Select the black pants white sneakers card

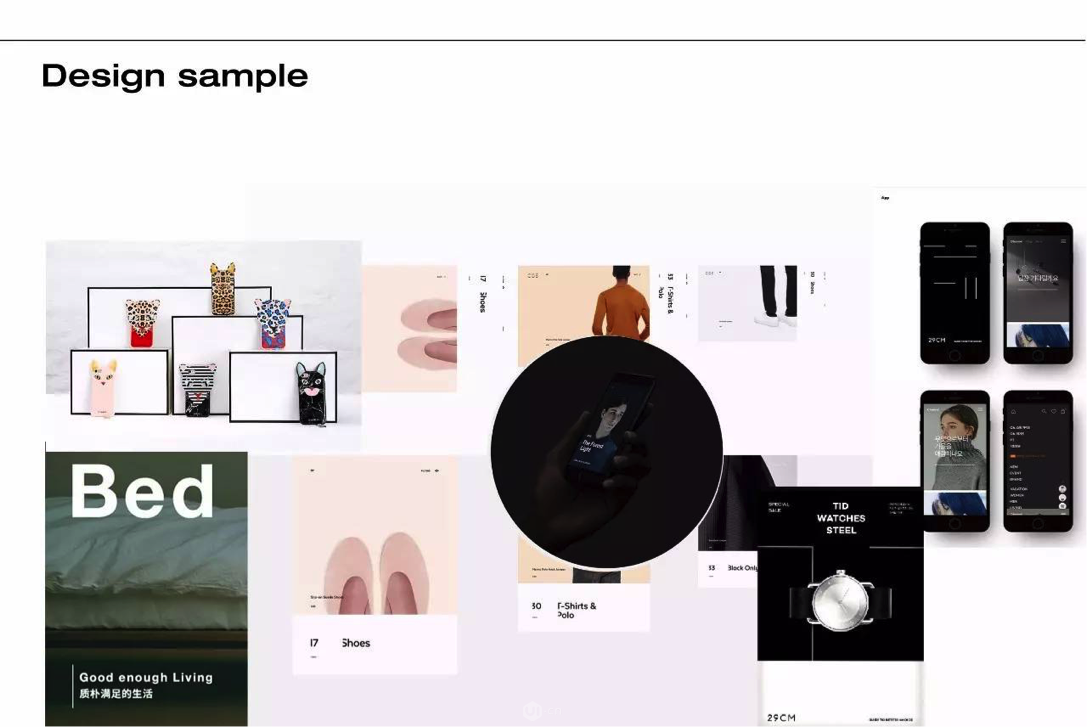[x=747, y=303]
